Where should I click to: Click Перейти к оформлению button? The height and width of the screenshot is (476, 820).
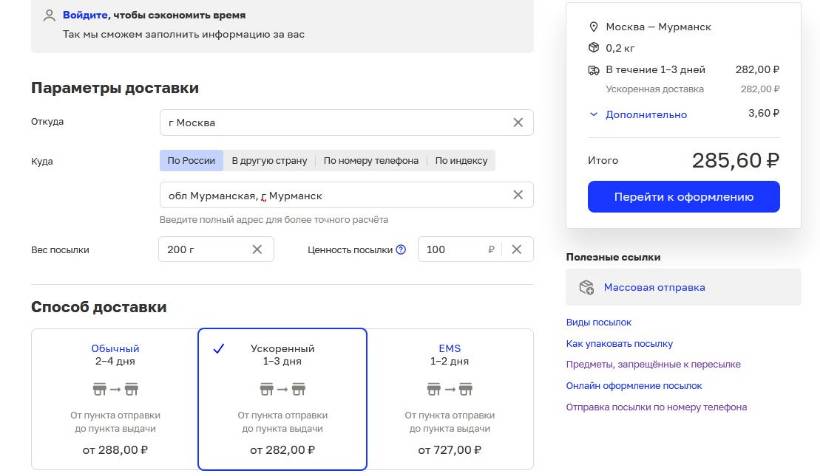point(684,197)
